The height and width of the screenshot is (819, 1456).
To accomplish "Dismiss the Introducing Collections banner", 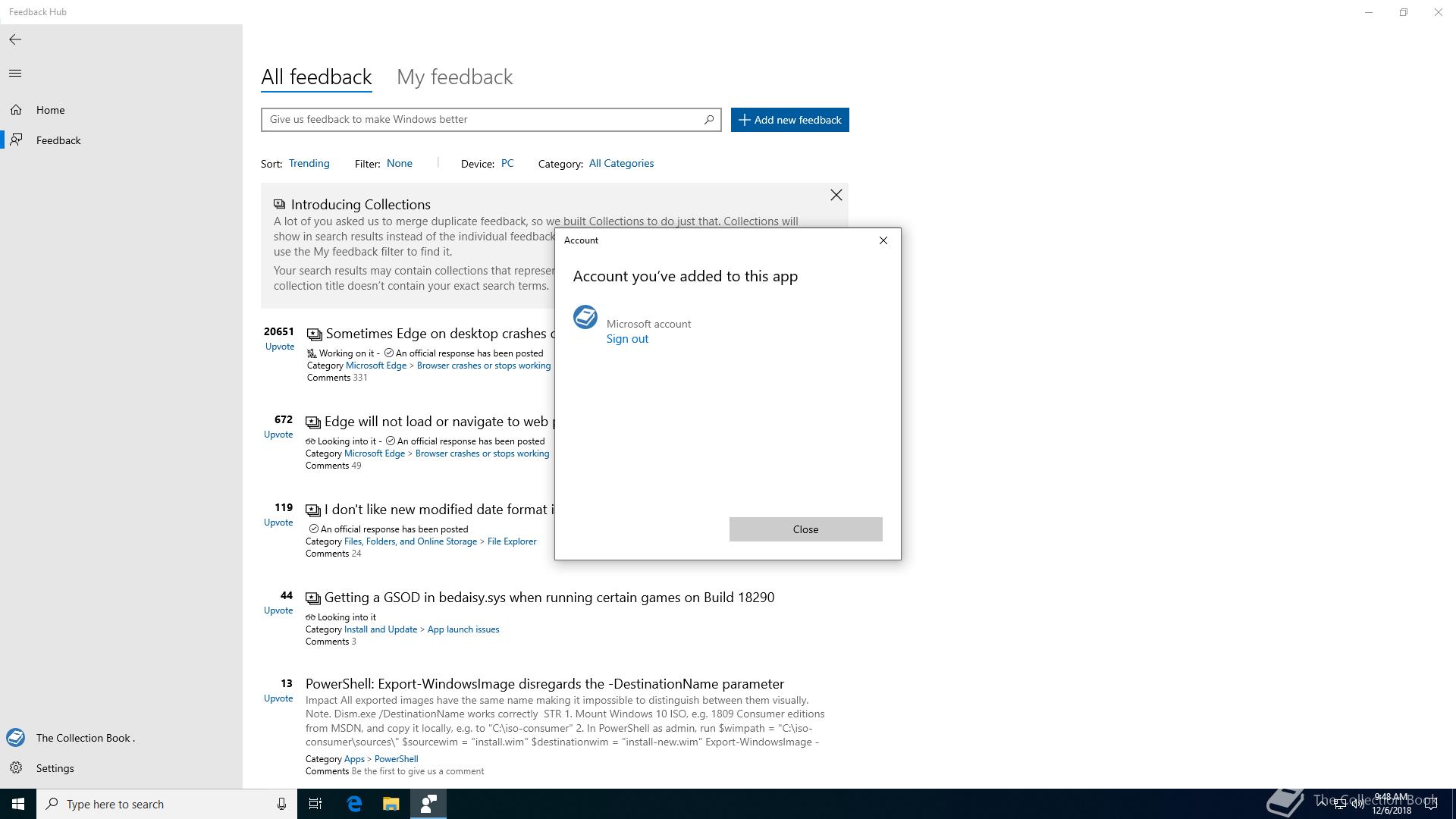I will [x=836, y=196].
